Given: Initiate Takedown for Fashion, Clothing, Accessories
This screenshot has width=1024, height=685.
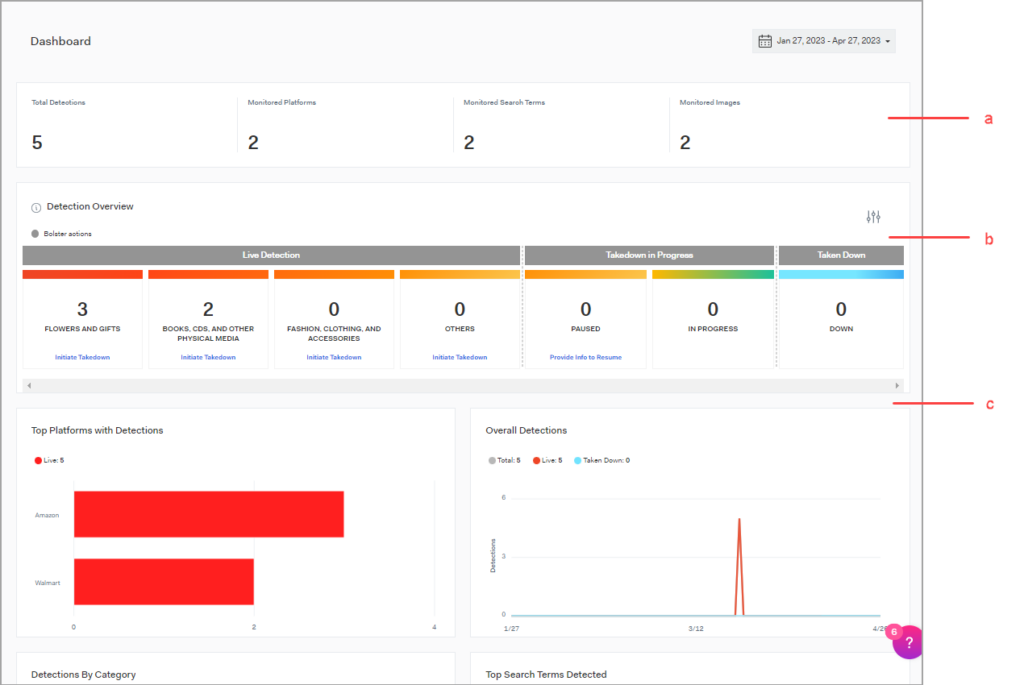Looking at the screenshot, I should click(334, 357).
